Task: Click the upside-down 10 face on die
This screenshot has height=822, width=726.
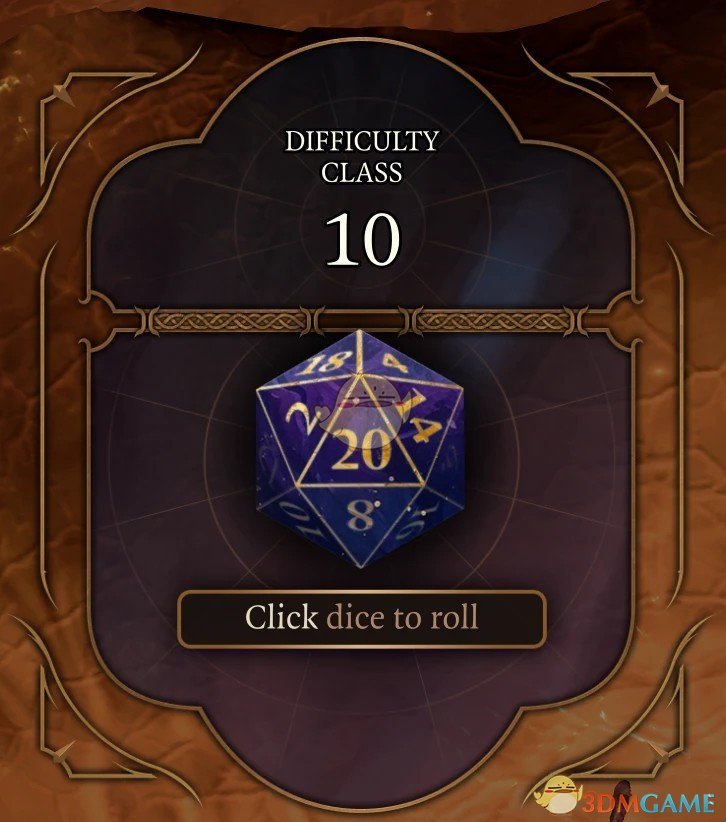Action: click(x=297, y=519)
